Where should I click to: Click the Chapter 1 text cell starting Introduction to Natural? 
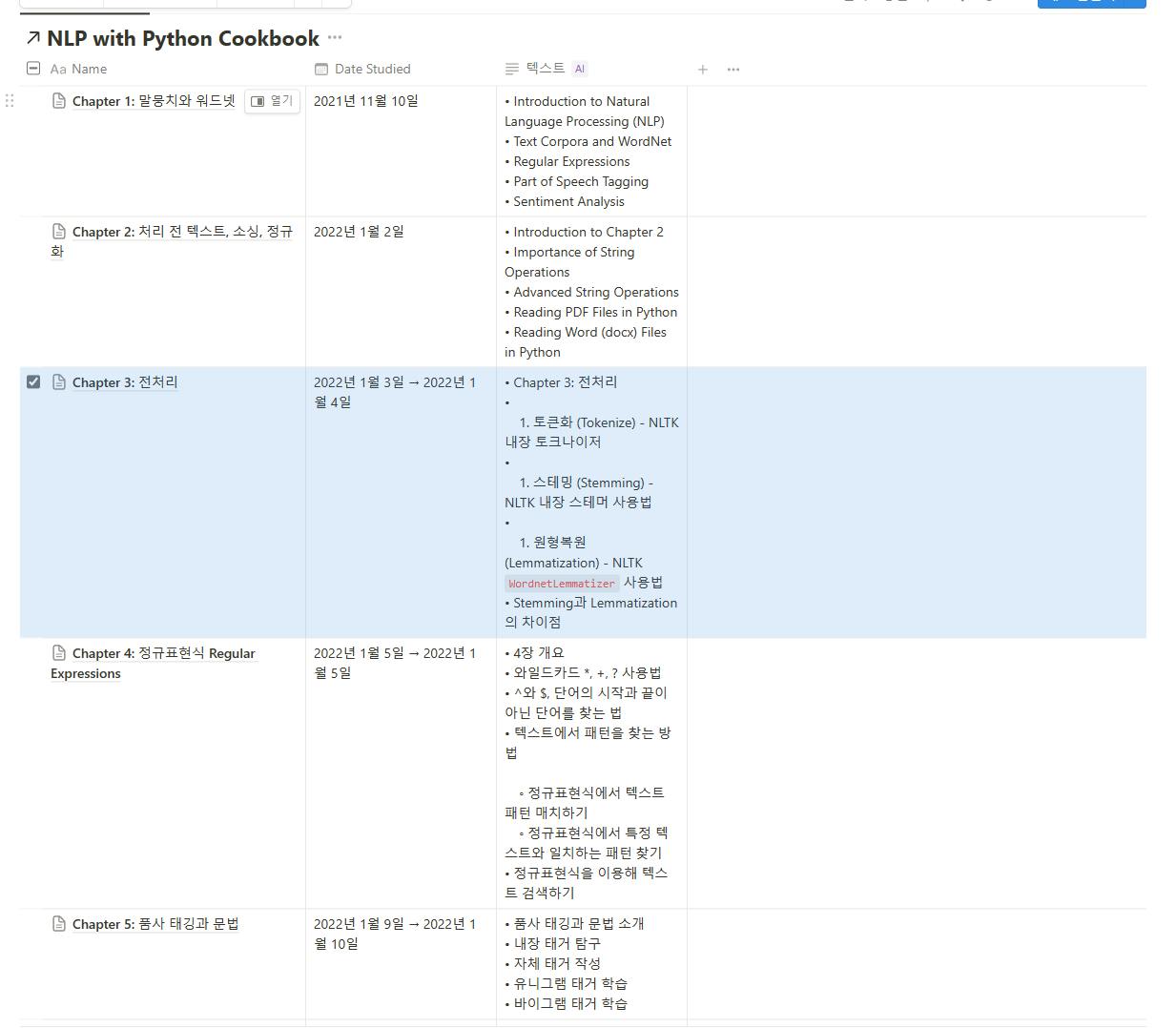[x=591, y=151]
